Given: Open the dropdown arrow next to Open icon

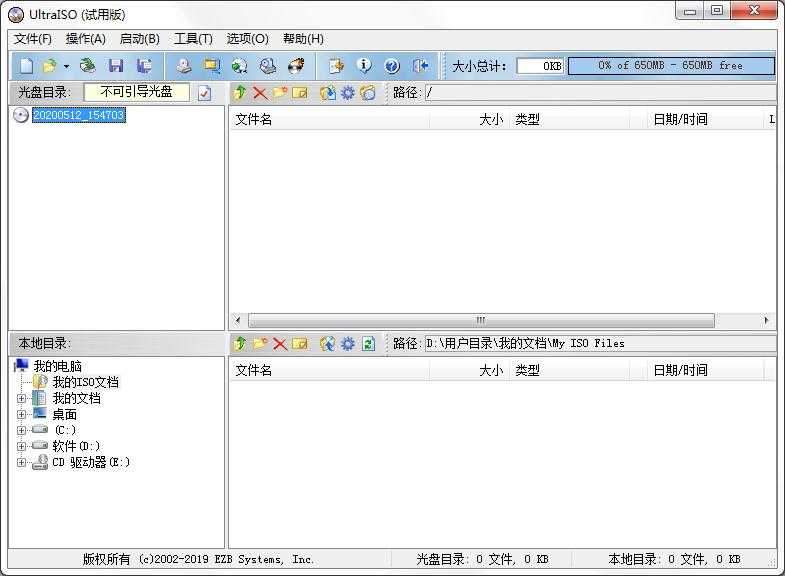Looking at the screenshot, I should click(x=66, y=66).
